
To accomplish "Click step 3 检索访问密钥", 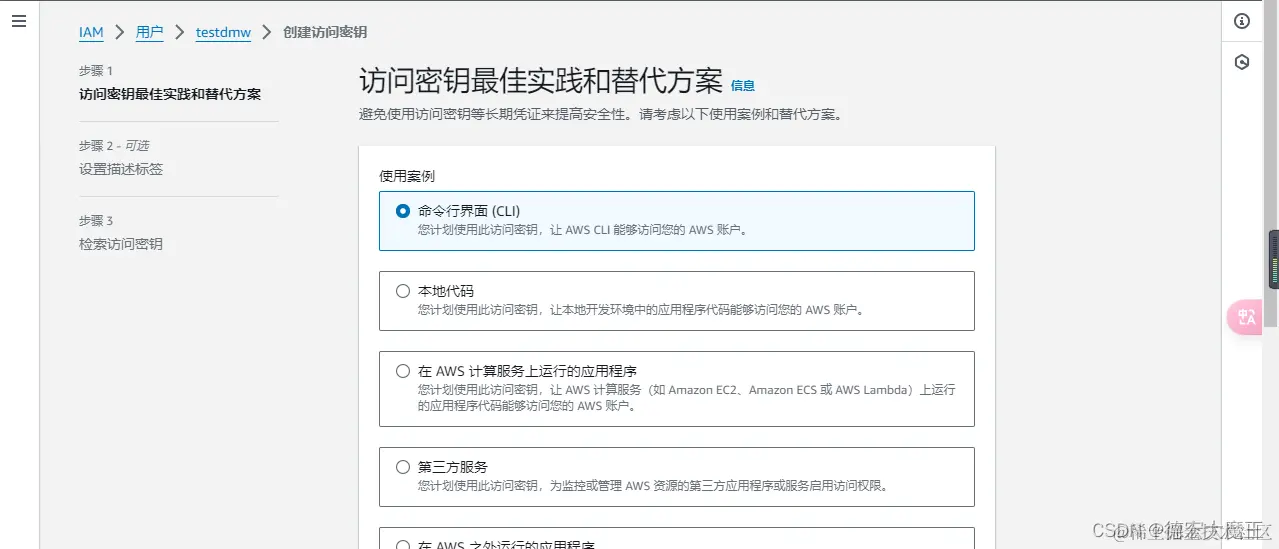I will tap(121, 244).
